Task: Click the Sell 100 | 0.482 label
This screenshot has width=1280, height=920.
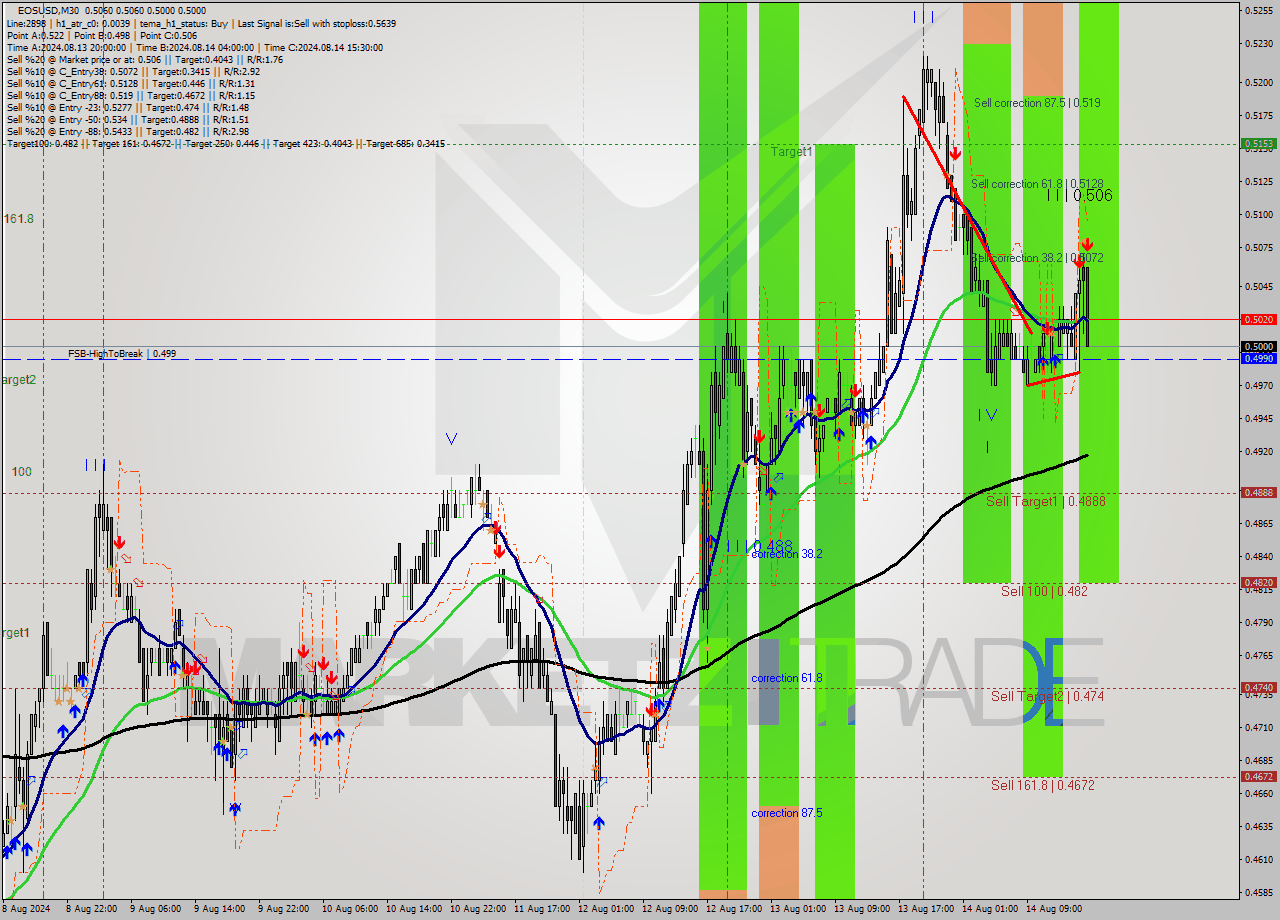Action: (1043, 591)
